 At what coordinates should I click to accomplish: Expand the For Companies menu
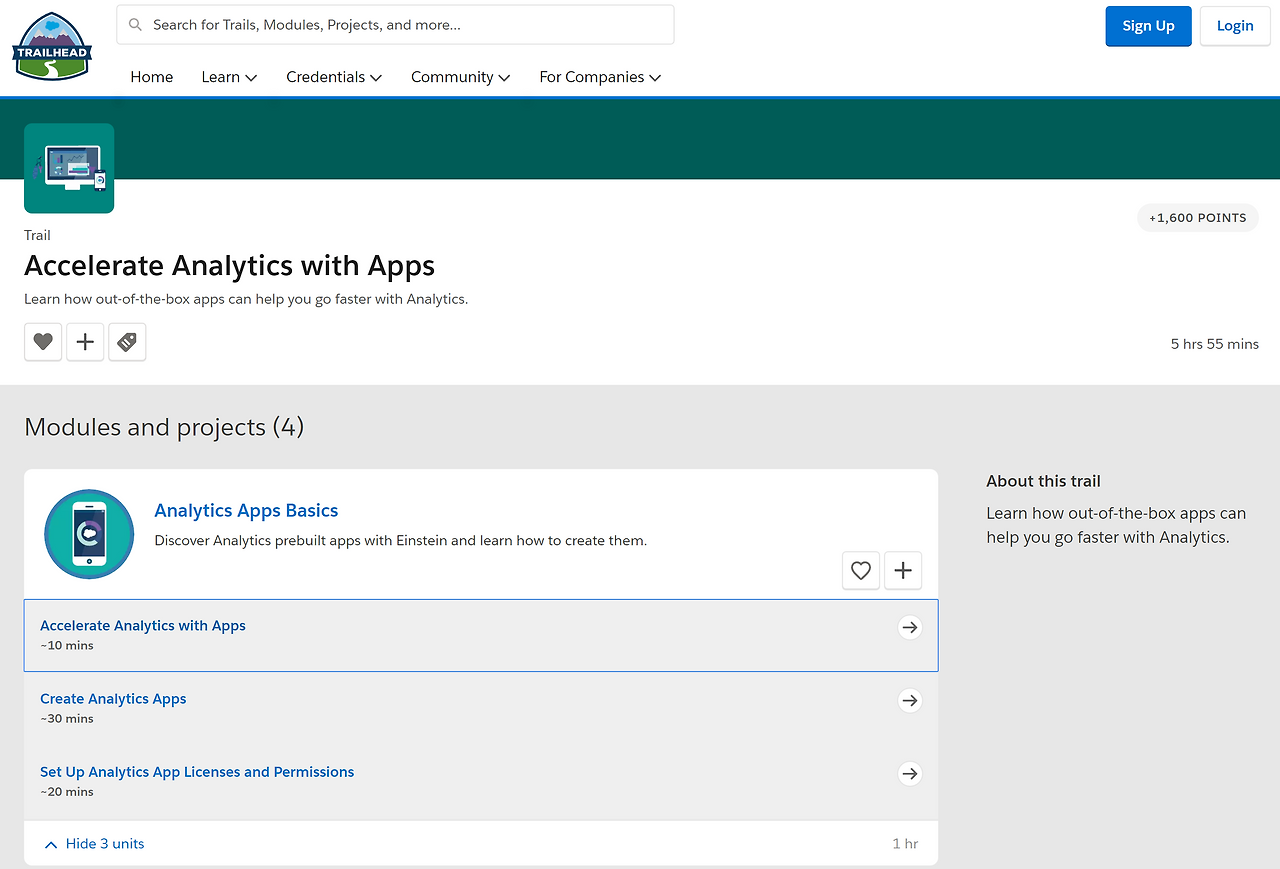coord(600,77)
